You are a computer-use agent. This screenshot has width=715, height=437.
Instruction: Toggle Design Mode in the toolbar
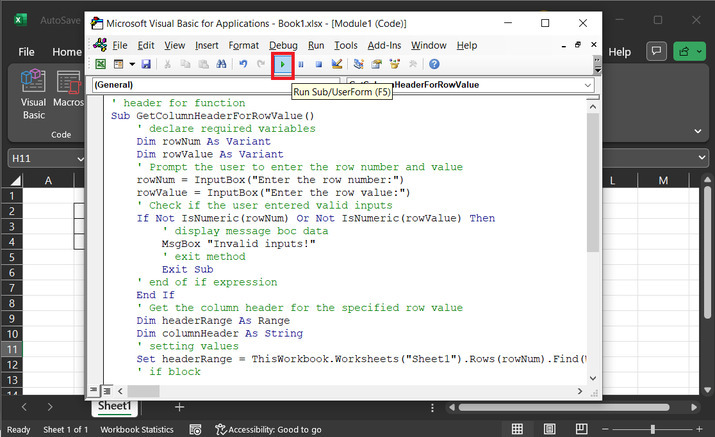[337, 65]
